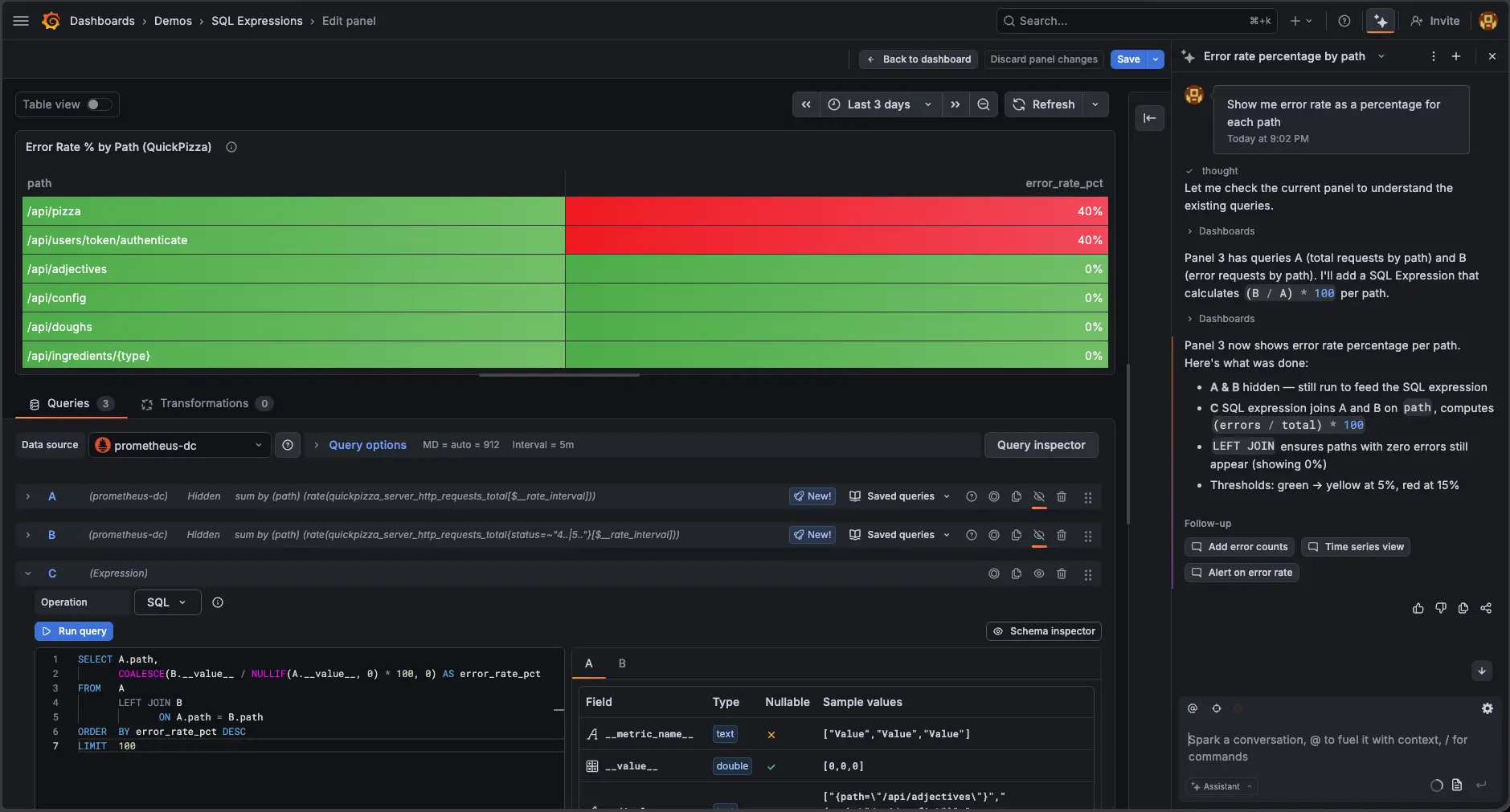Open the Last 3 days time picker
1510x812 pixels.
pyautogui.click(x=879, y=104)
